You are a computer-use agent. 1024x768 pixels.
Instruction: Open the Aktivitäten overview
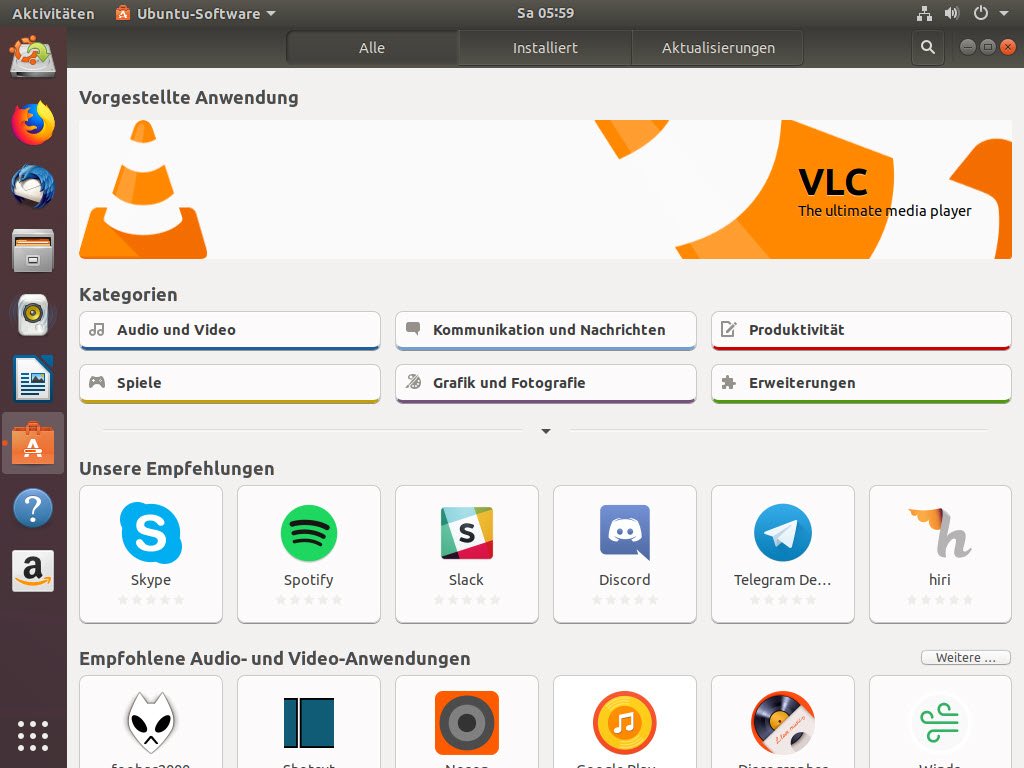click(53, 13)
